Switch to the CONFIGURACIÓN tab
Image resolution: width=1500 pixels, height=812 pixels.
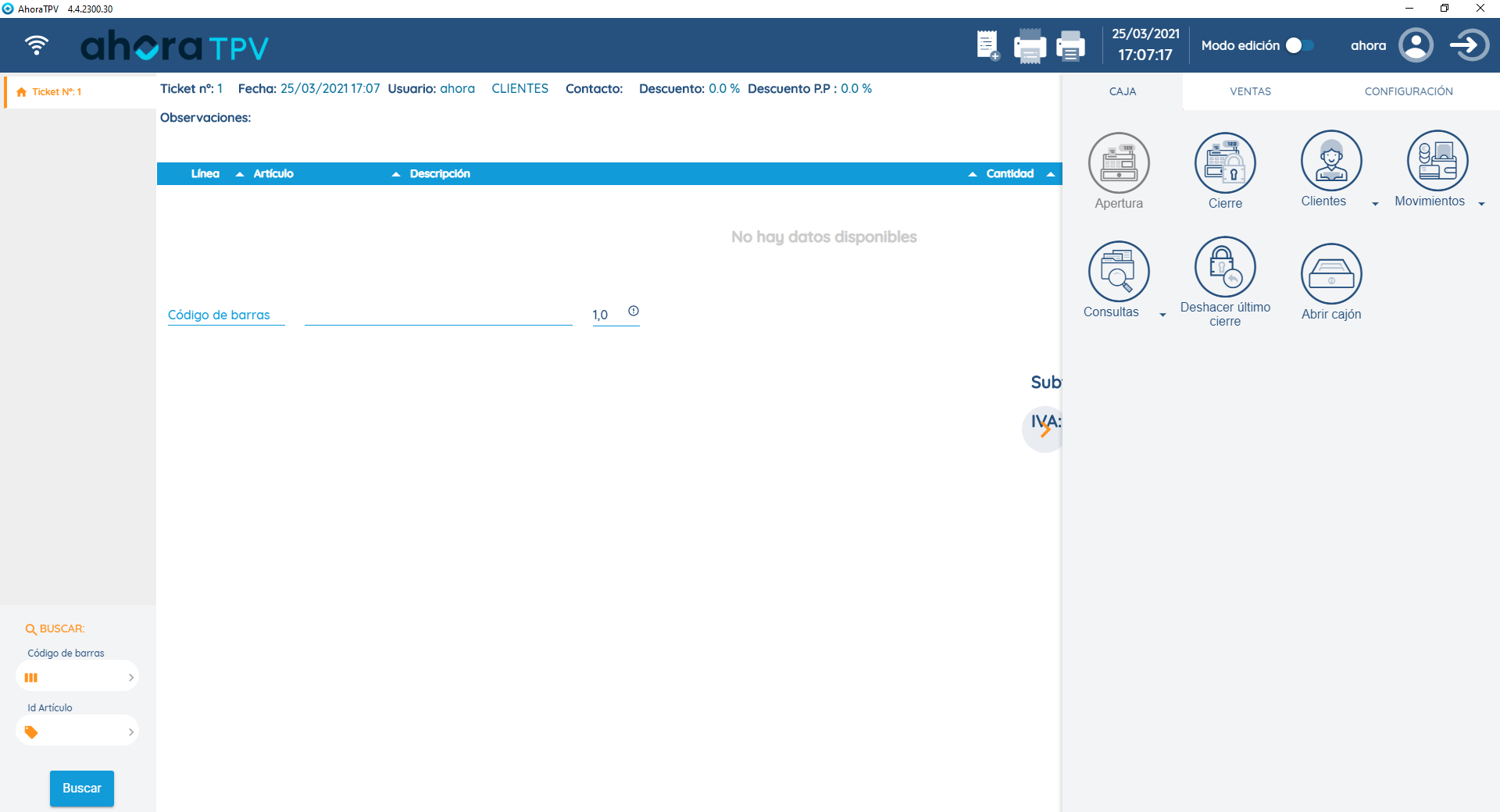click(x=1408, y=91)
